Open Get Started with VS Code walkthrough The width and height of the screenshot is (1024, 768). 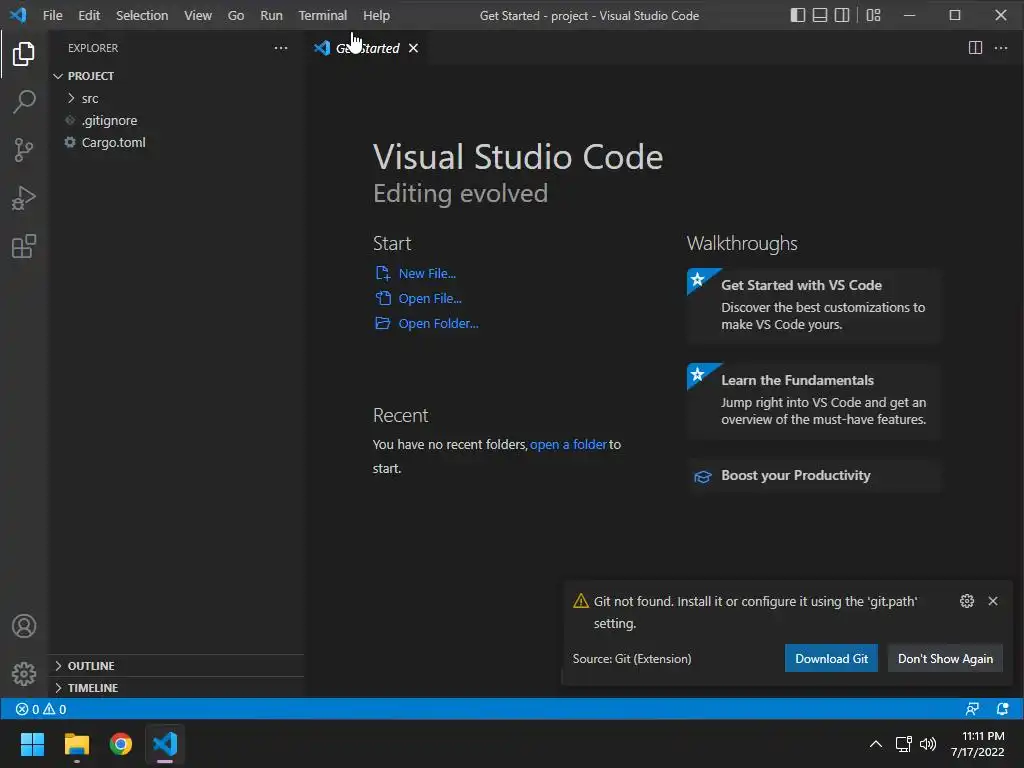coord(814,305)
